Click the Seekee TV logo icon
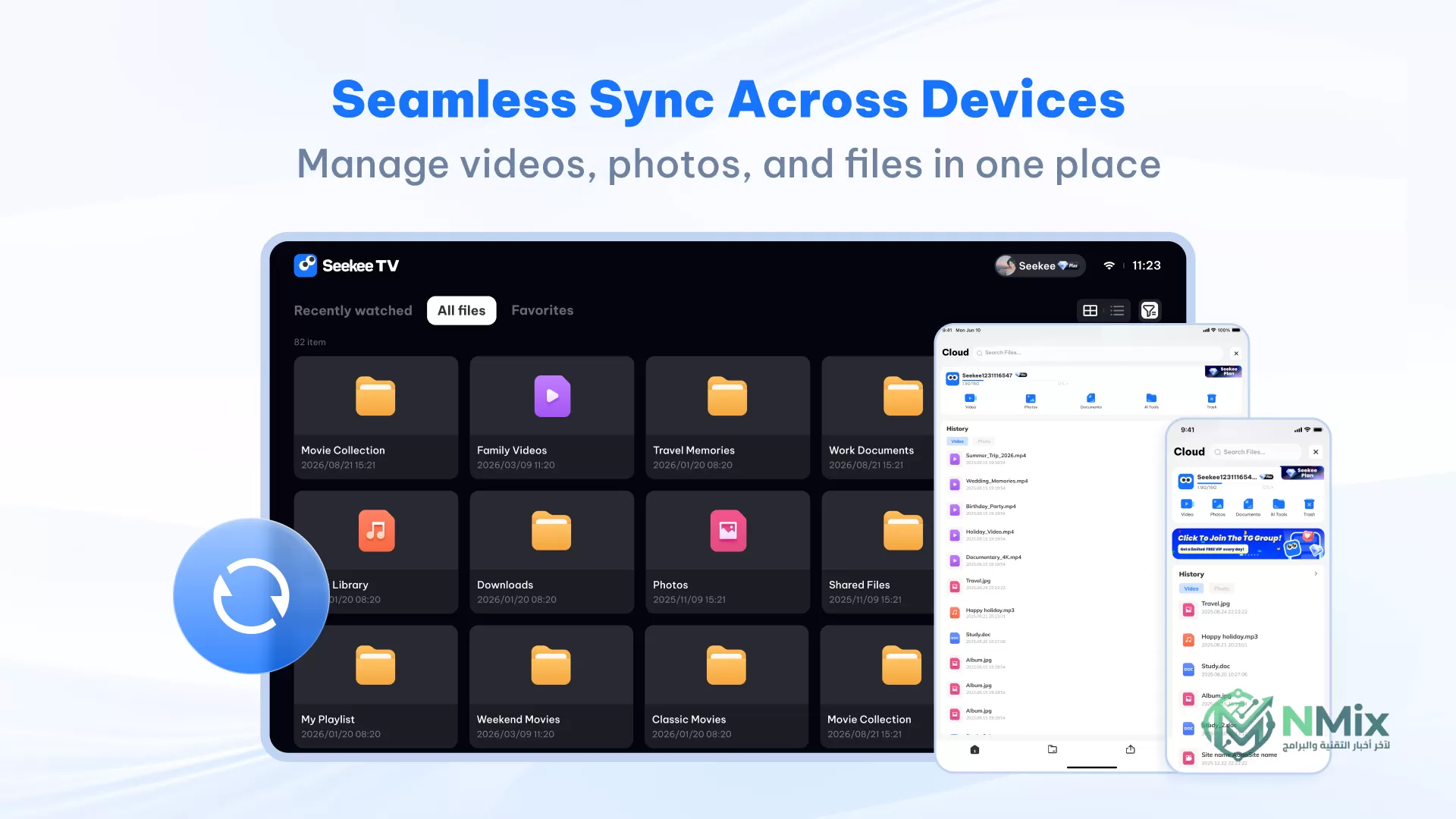 (x=306, y=265)
